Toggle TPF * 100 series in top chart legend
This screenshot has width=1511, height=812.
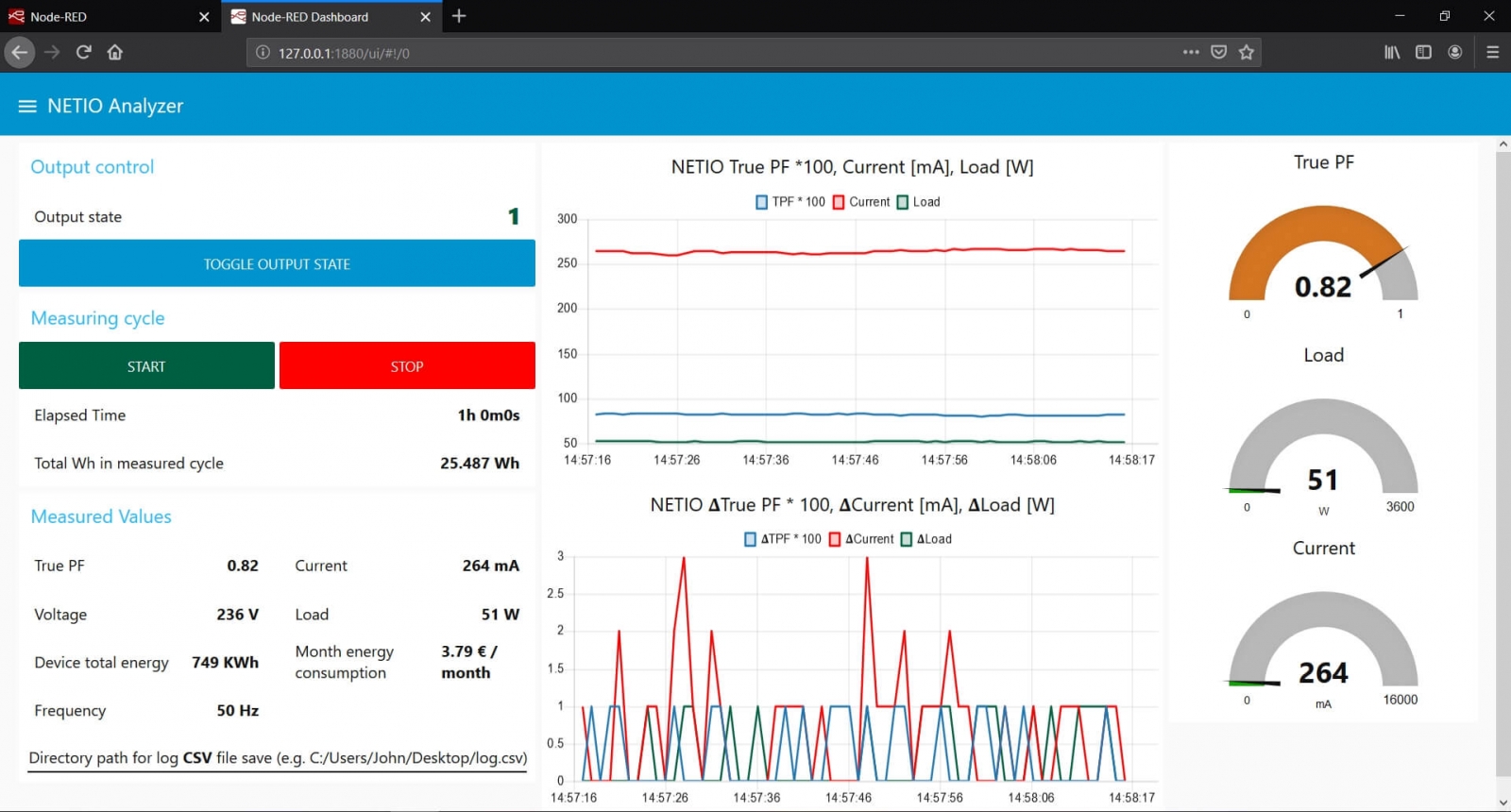tap(790, 202)
